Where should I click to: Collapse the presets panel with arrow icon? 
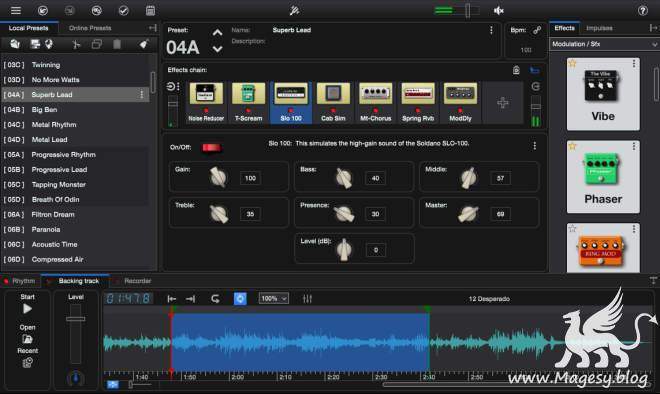pyautogui.click(x=153, y=28)
